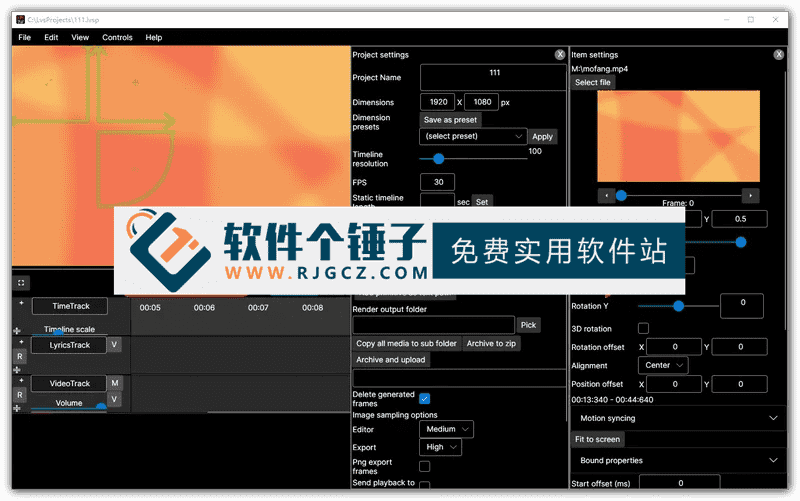Click the height dimension field showing 1080
Screen dimensions: 800x501
pos(482,102)
